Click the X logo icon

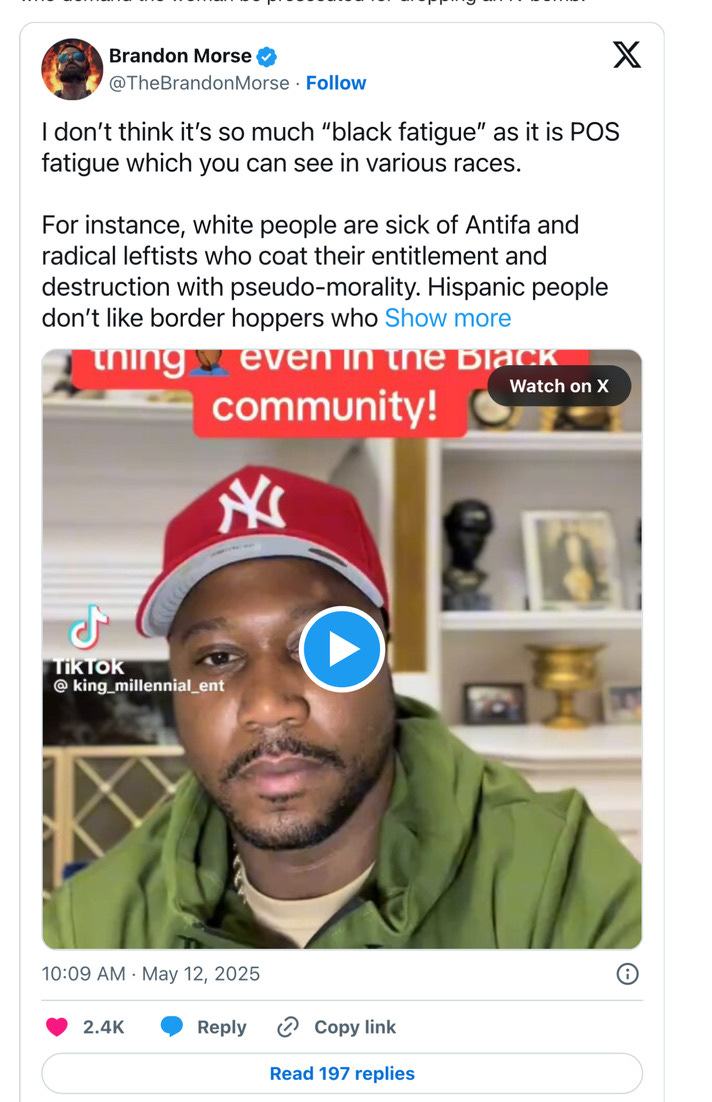626,55
